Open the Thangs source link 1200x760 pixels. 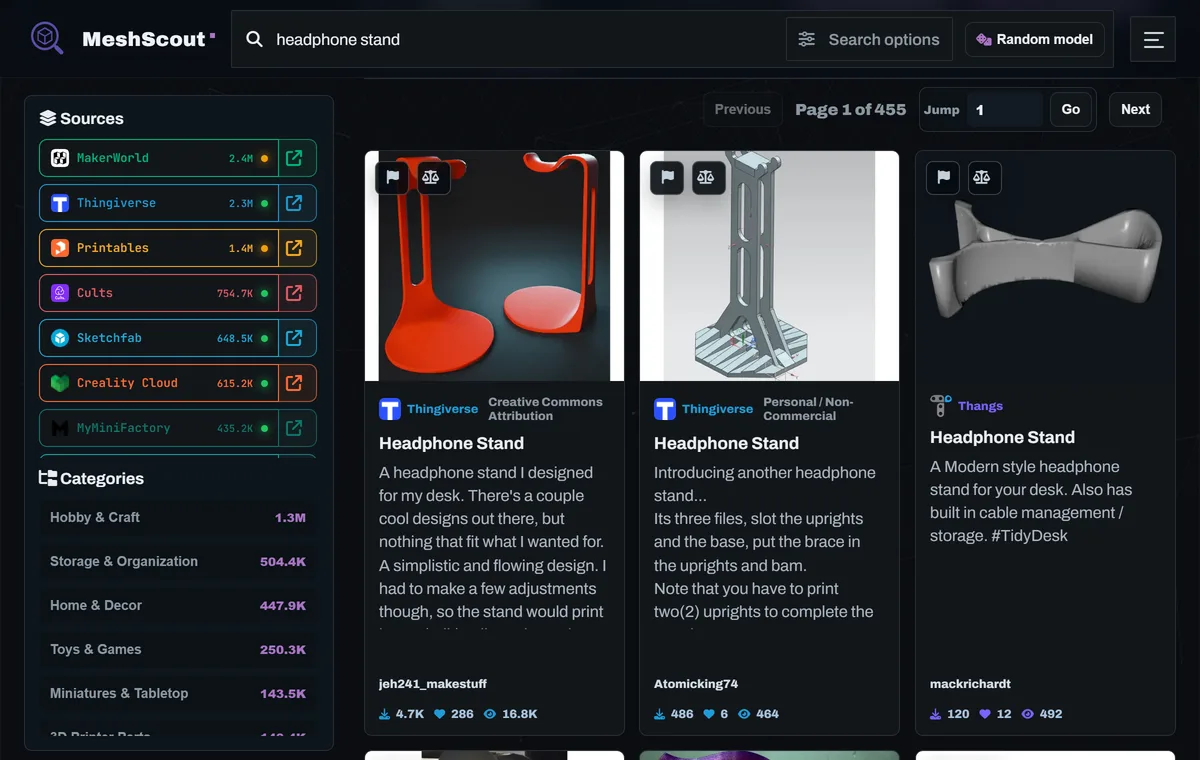[980, 406]
